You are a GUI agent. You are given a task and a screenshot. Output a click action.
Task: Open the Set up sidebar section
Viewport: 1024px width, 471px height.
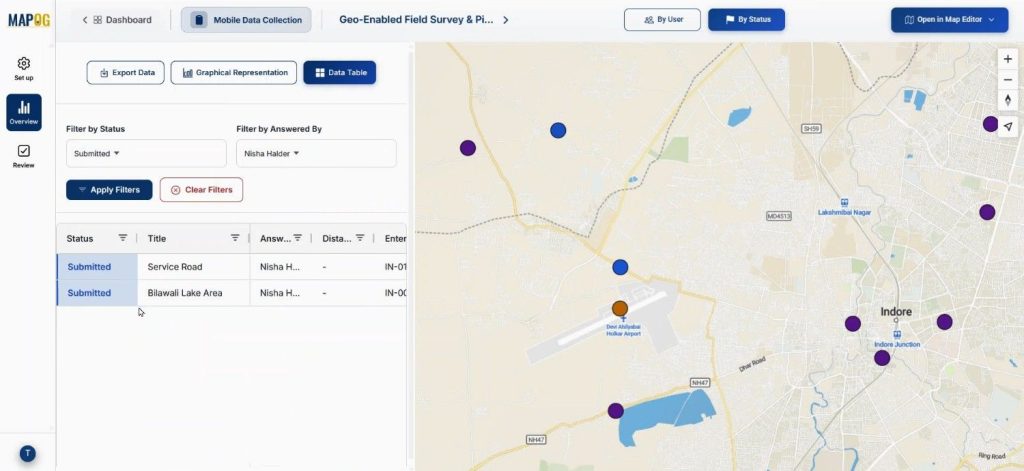[23, 68]
